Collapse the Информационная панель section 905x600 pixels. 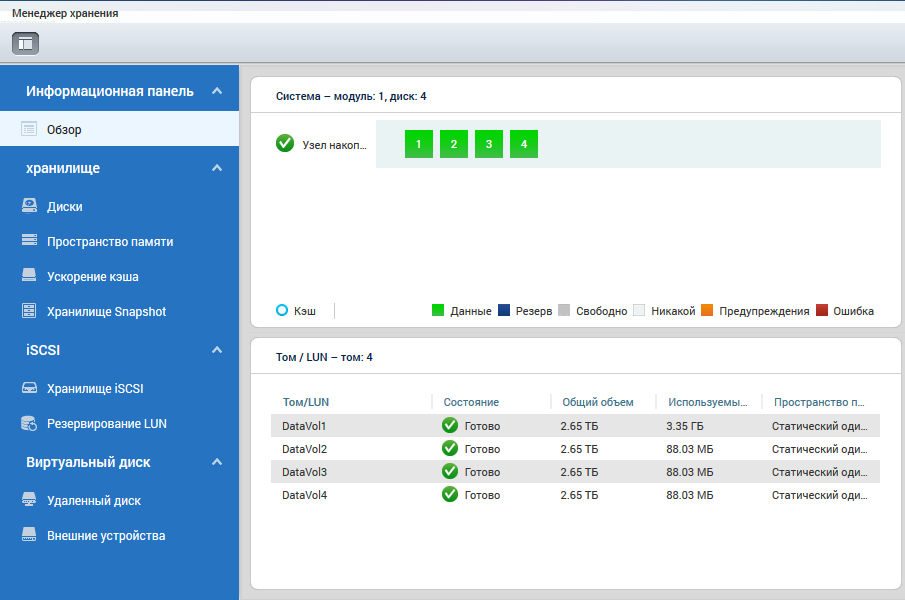click(217, 91)
